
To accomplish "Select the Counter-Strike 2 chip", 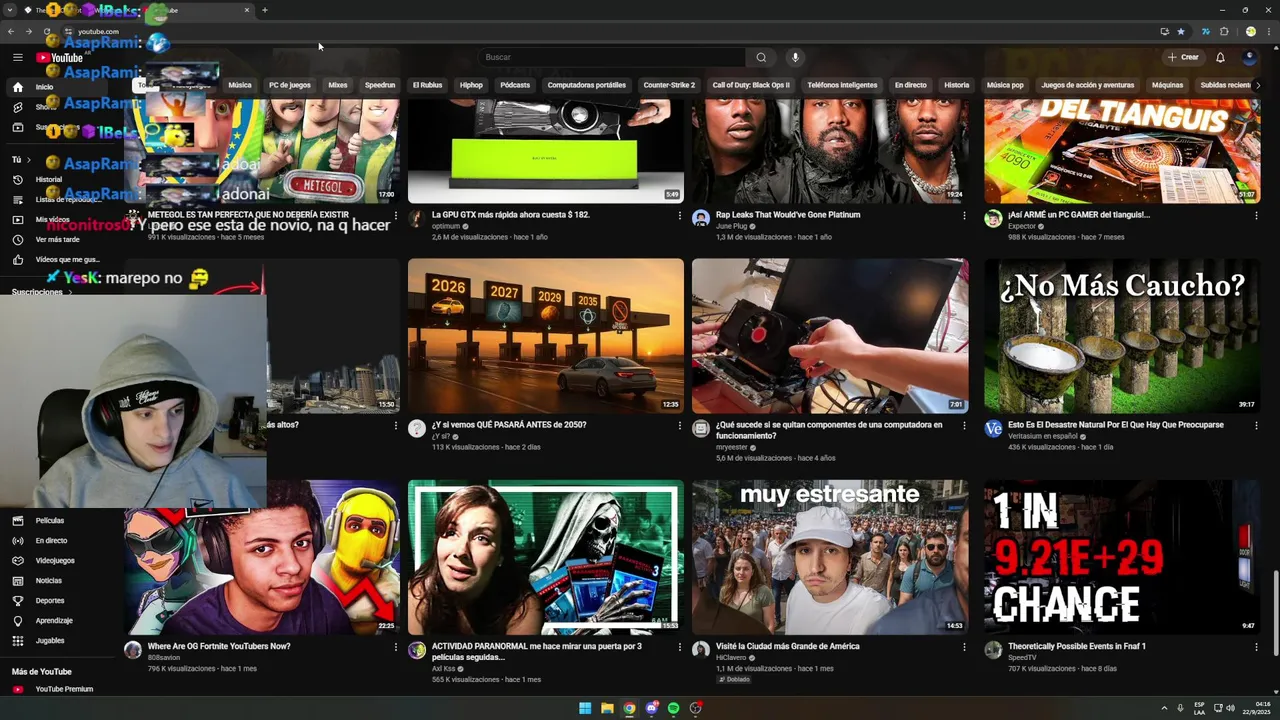I will coord(669,85).
